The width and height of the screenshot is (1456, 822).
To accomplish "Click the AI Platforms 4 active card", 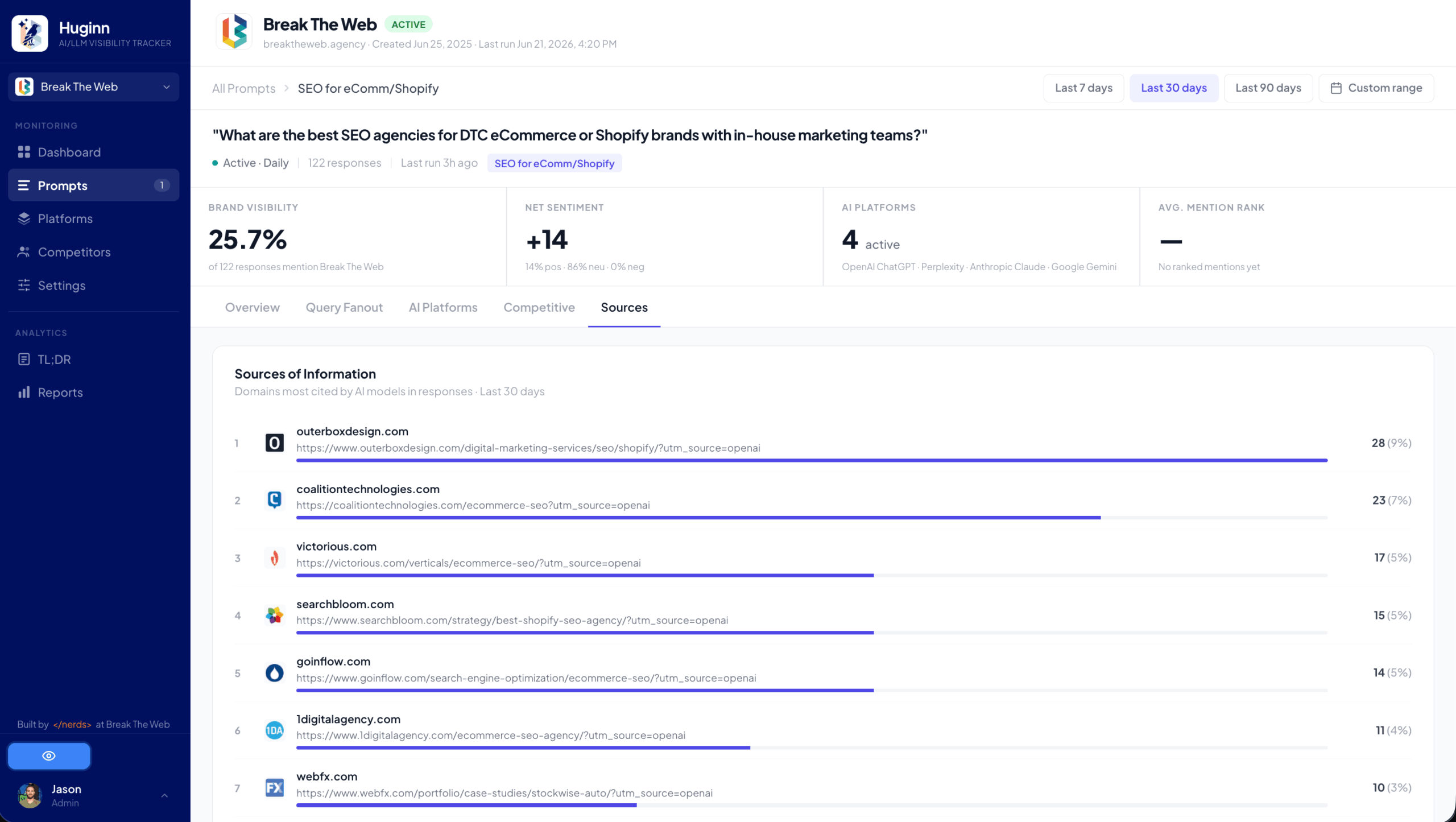I will point(982,237).
